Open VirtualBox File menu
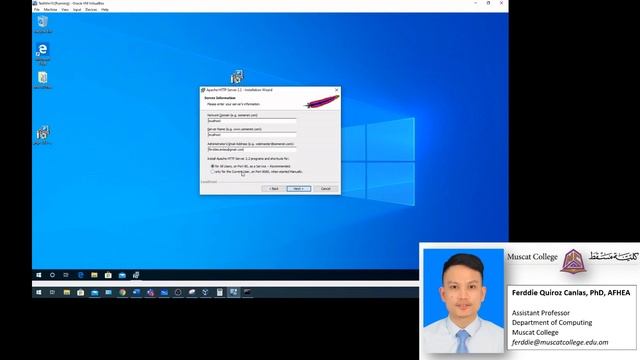 click(x=37, y=9)
